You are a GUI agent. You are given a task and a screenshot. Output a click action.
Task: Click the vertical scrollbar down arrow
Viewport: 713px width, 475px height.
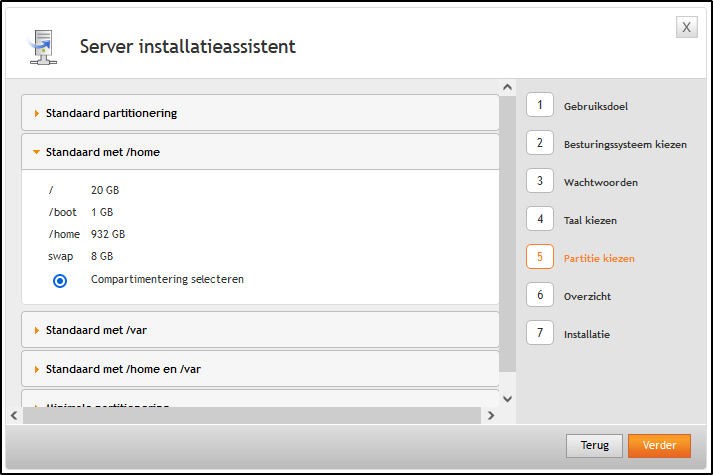point(507,398)
